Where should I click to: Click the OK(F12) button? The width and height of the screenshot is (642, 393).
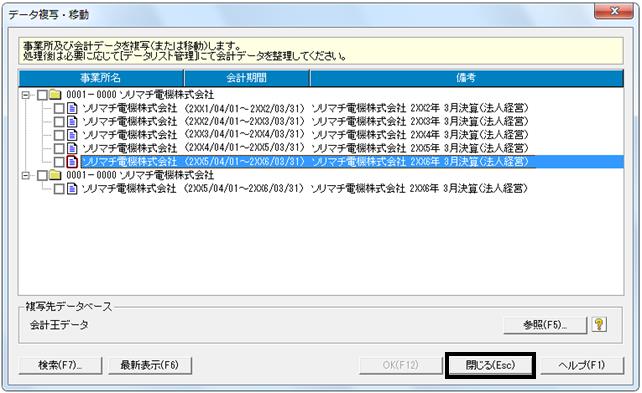pos(400,365)
